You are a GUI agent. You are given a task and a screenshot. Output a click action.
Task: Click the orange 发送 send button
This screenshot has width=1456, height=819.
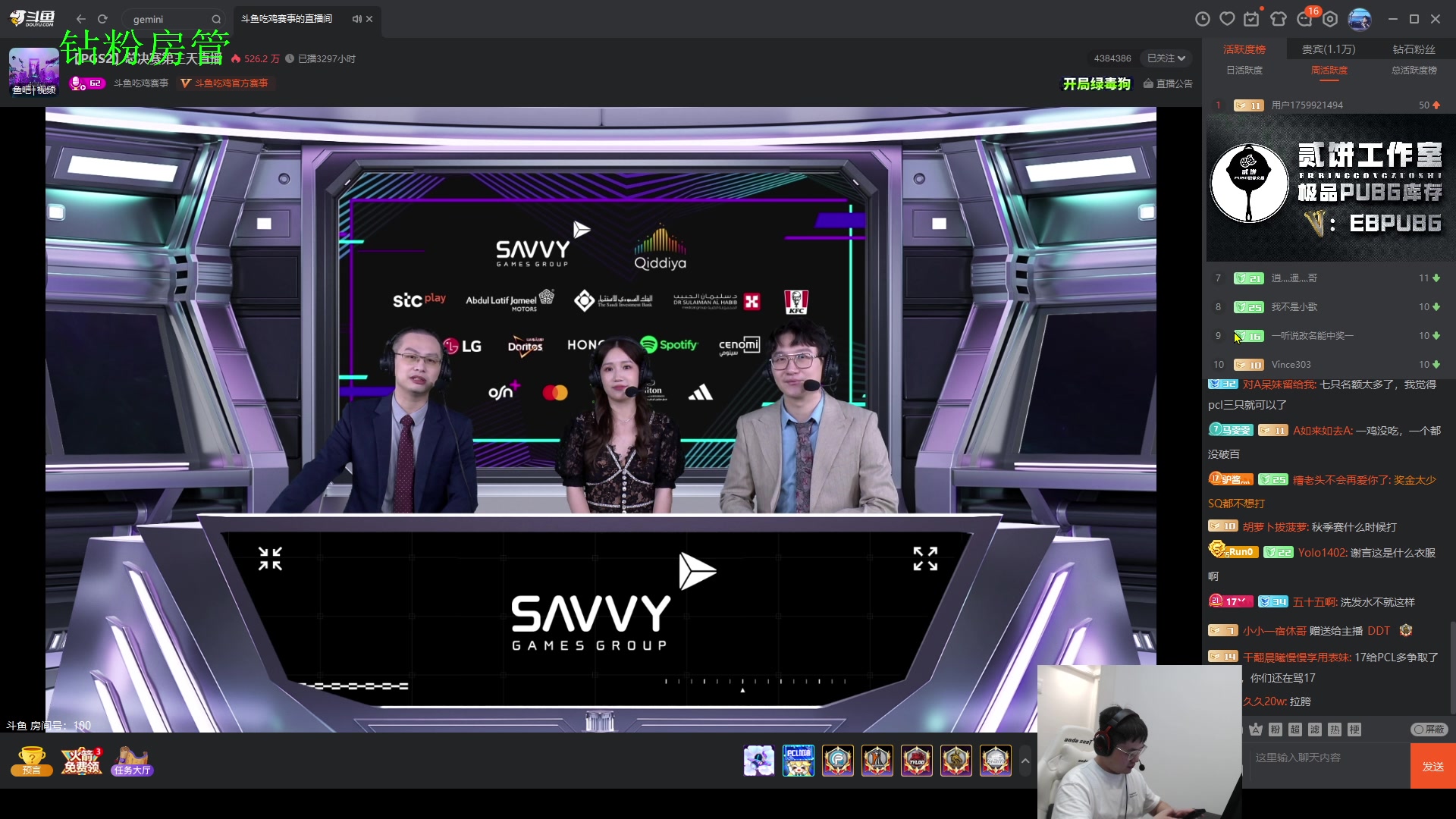pos(1432,766)
